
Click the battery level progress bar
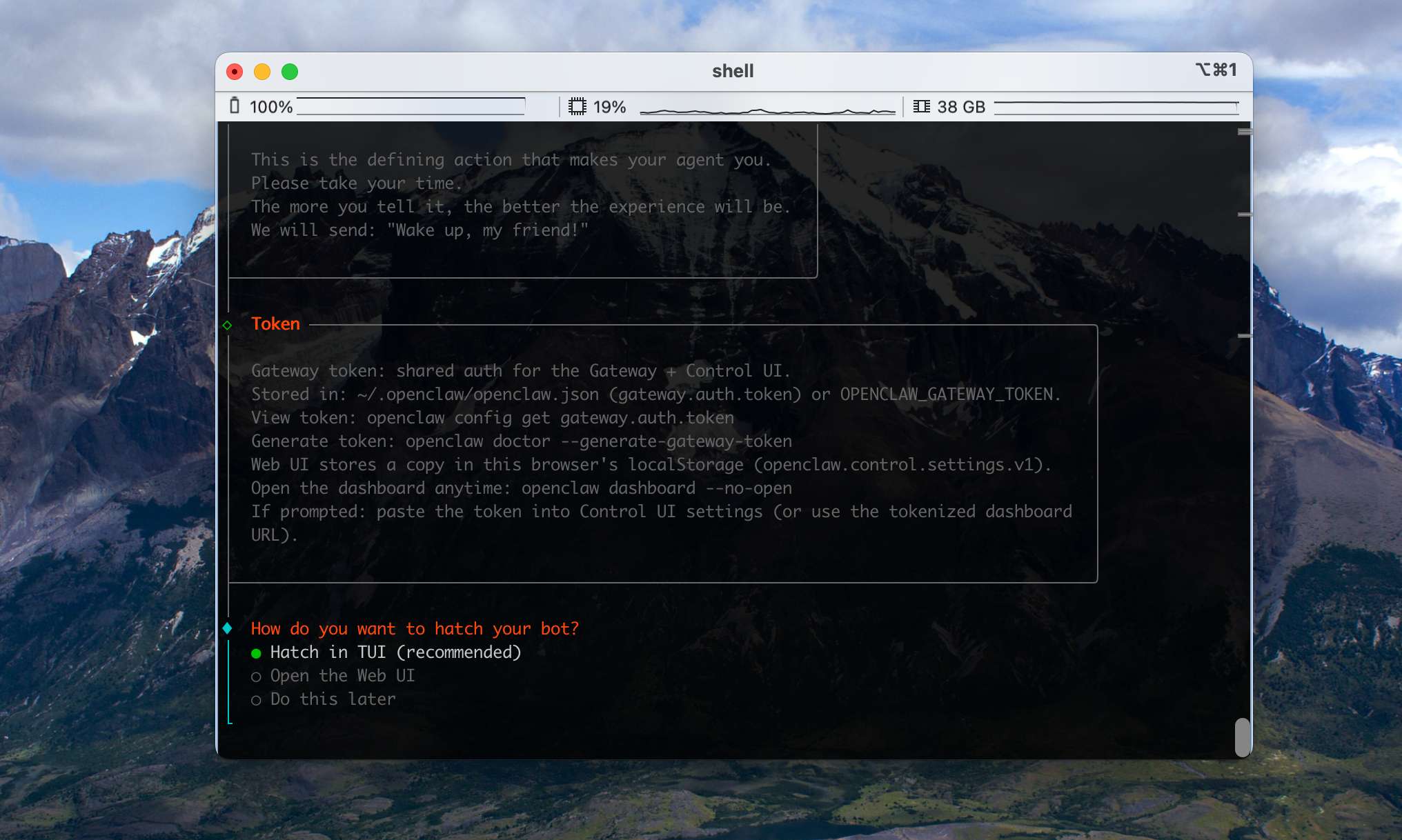(412, 108)
